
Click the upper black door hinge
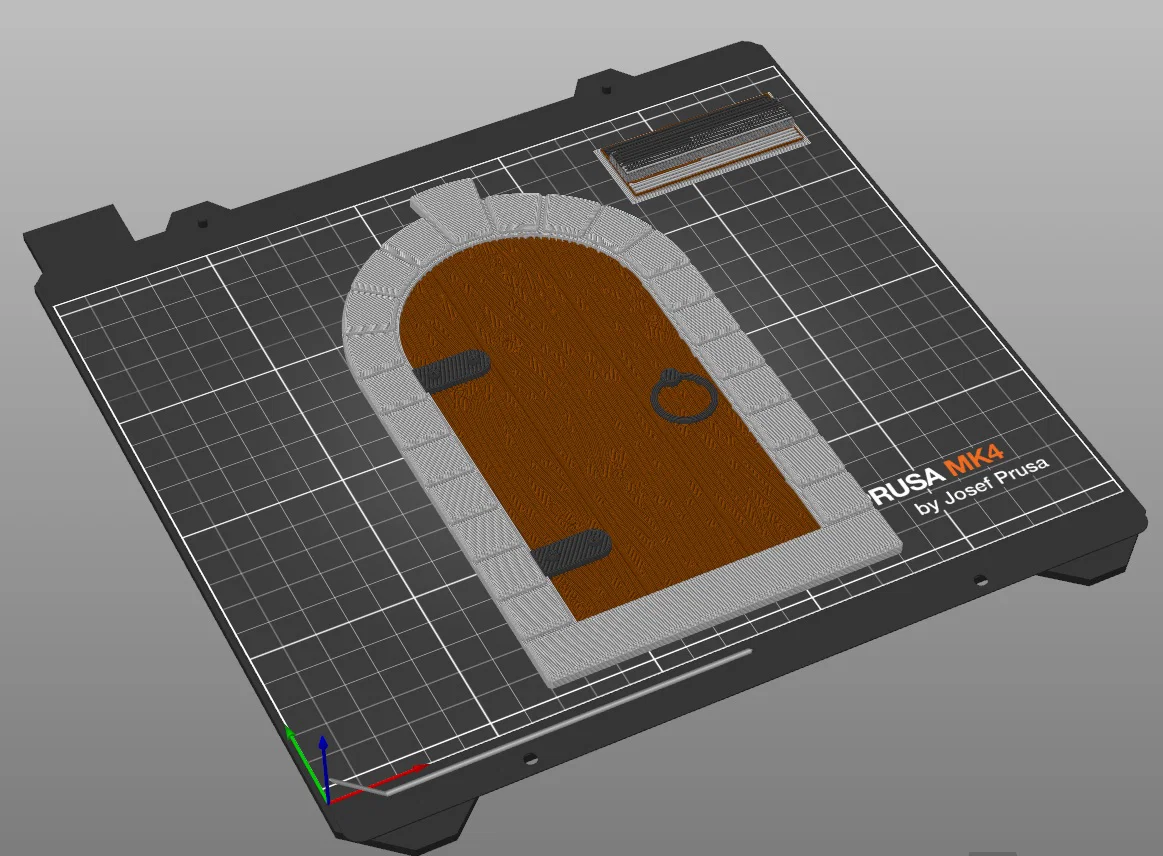coord(452,370)
